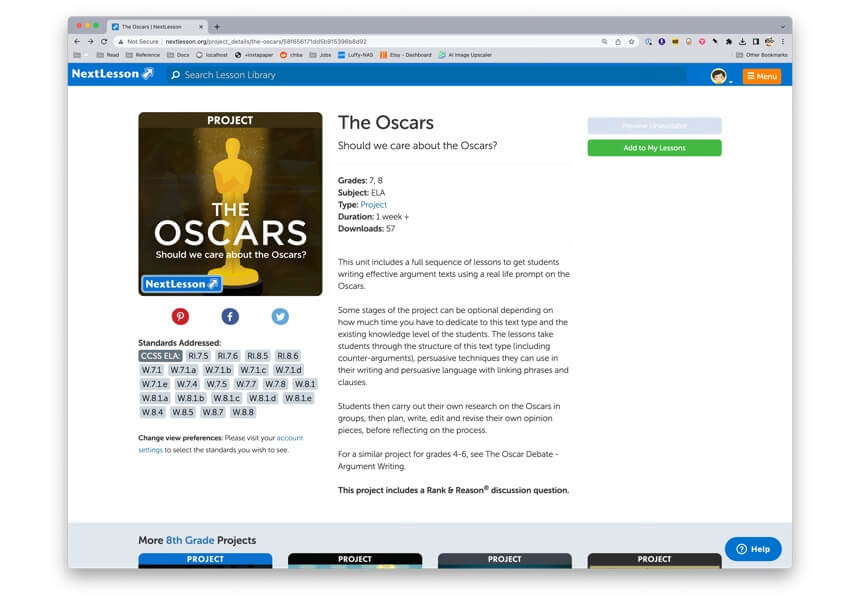Screen dimensions: 860x600
Task: Open the new tab plus button
Action: 217,27
